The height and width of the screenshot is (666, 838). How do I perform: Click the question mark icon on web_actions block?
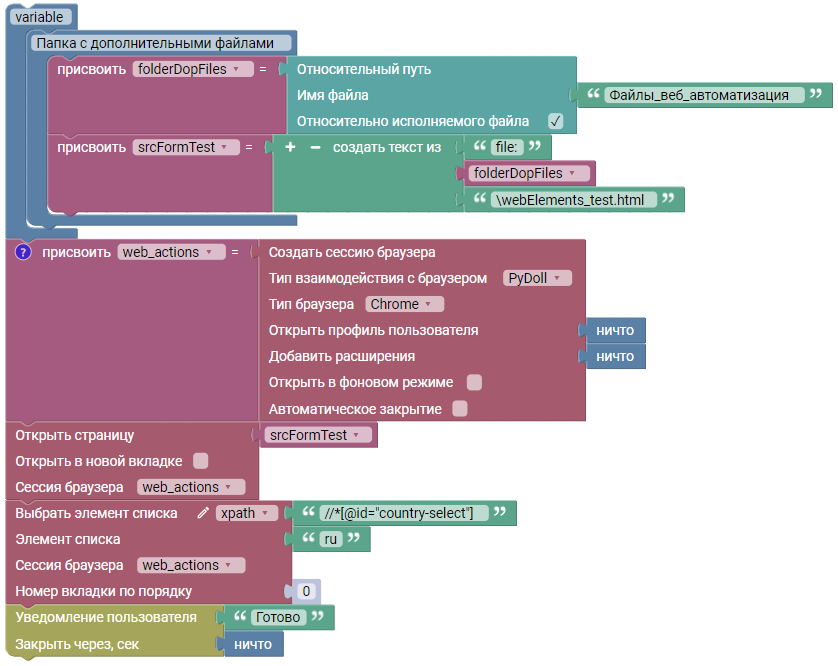pos(24,252)
